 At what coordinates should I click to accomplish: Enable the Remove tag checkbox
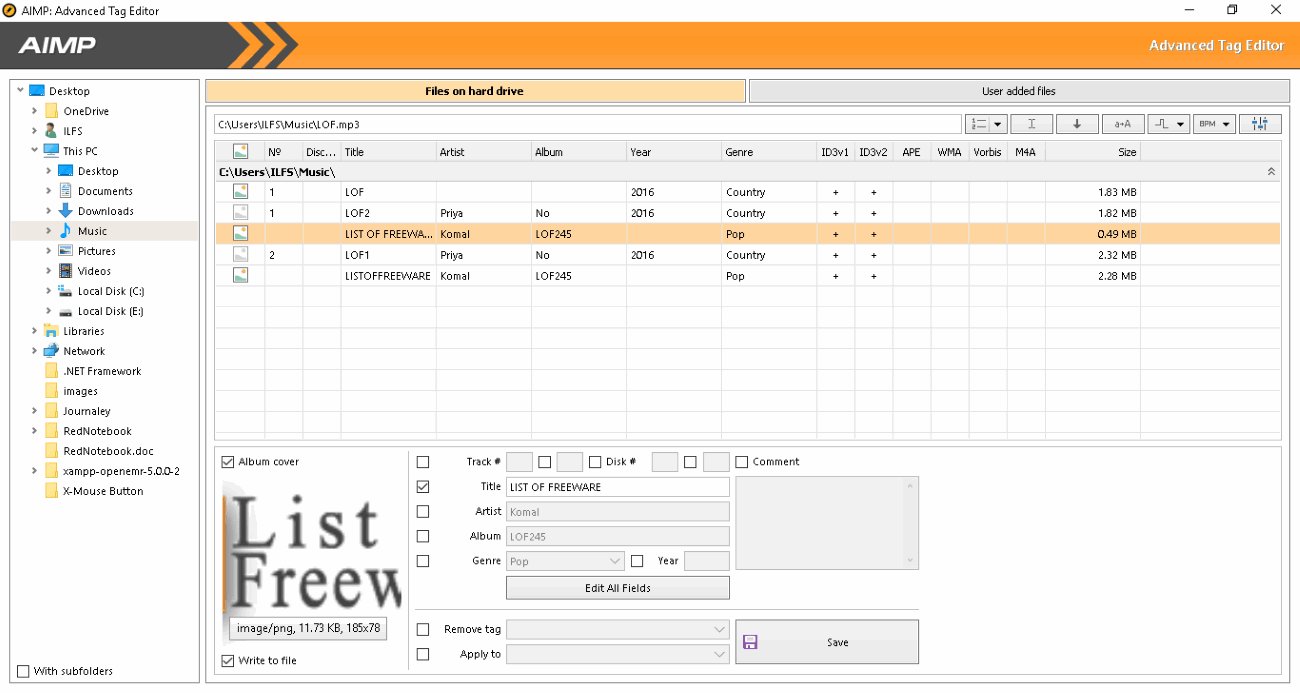click(x=423, y=629)
